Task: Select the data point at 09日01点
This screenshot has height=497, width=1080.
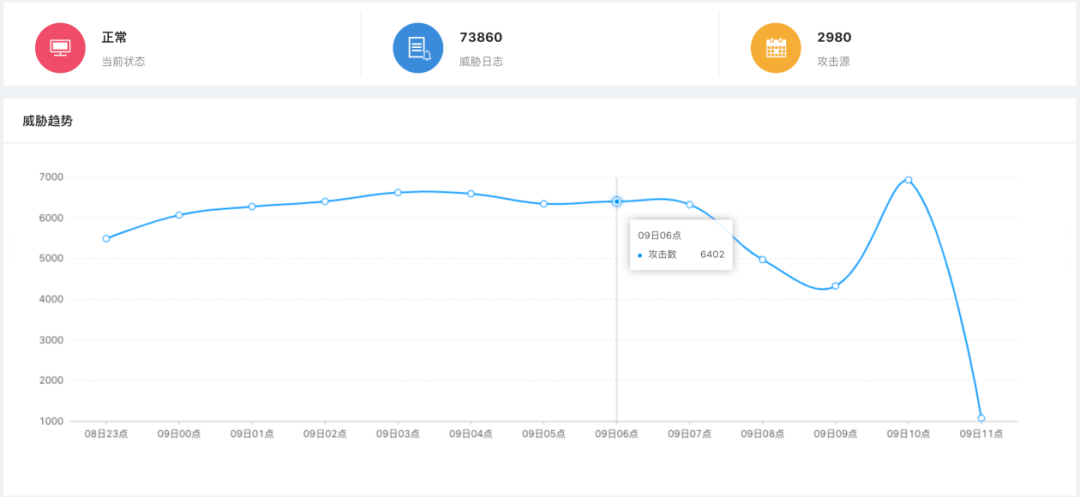Action: [252, 207]
